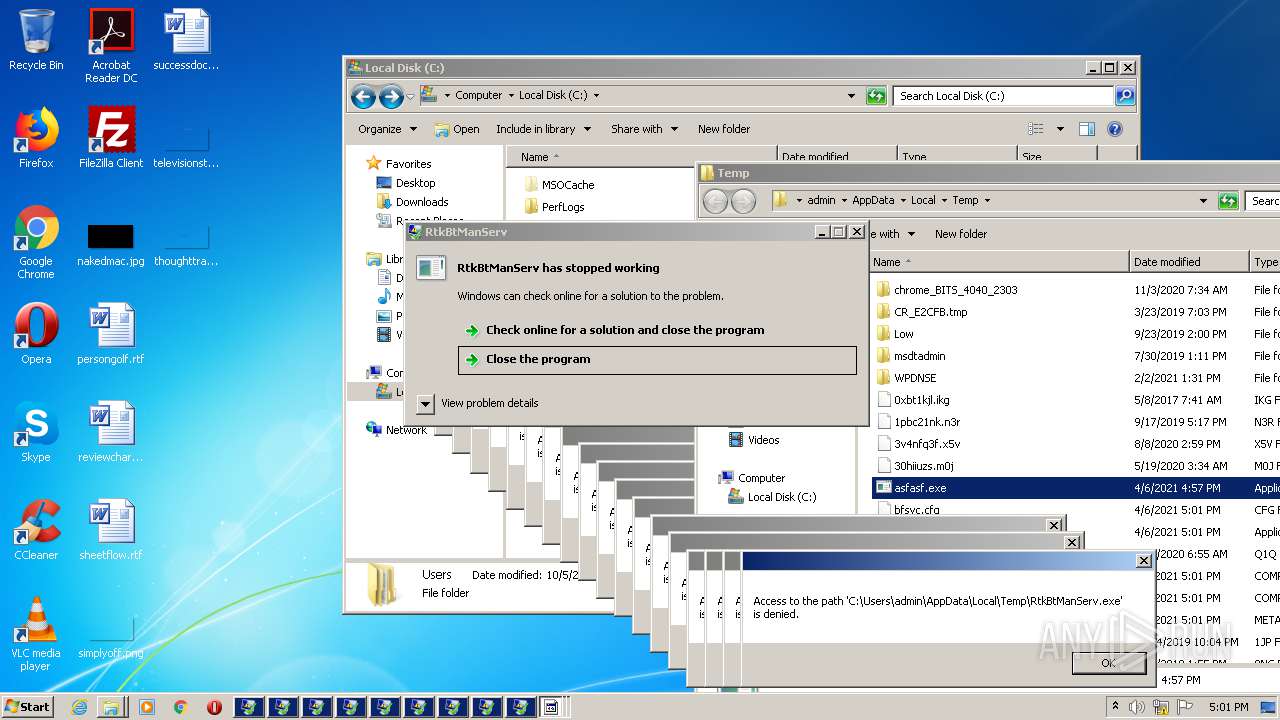Open Help icon in Local Disk toolbar
This screenshot has width=1280, height=720.
tap(1115, 129)
